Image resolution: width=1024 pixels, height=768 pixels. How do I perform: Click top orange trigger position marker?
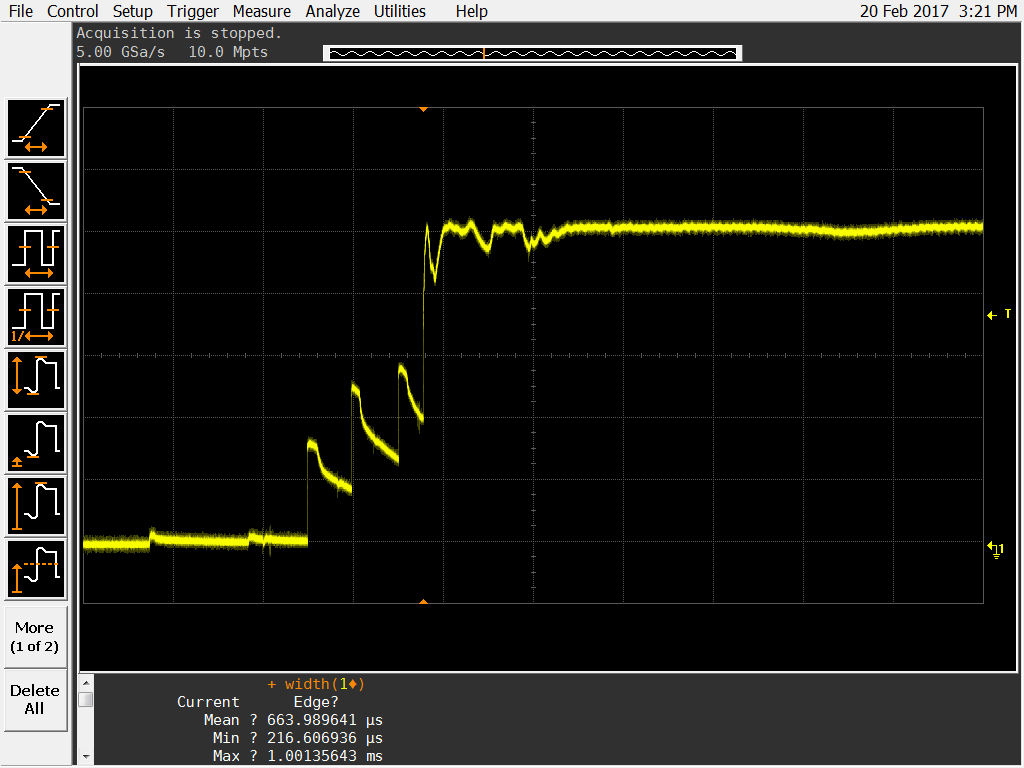[x=423, y=110]
